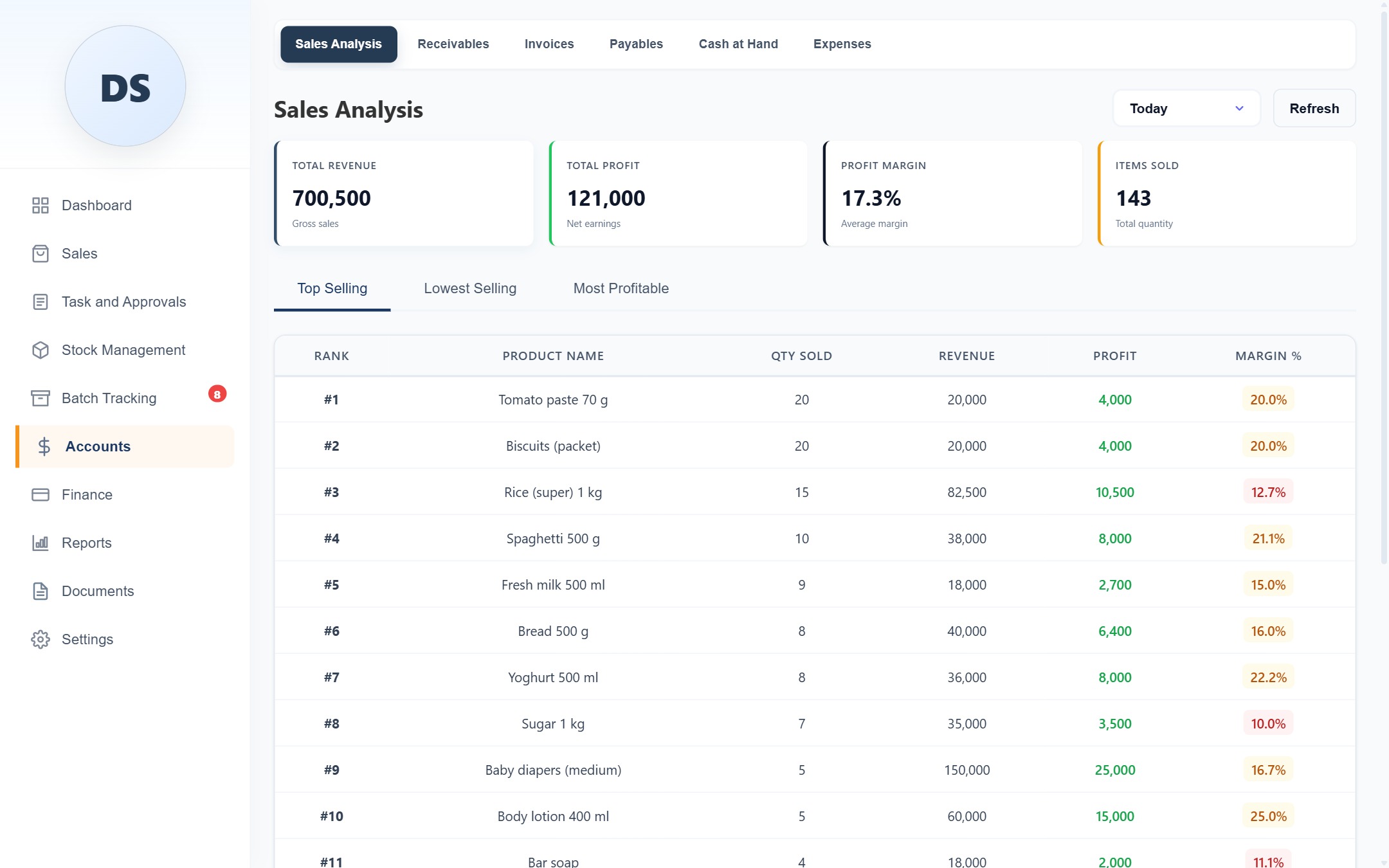Click the Finance credit card icon
The height and width of the screenshot is (868, 1389).
click(41, 494)
